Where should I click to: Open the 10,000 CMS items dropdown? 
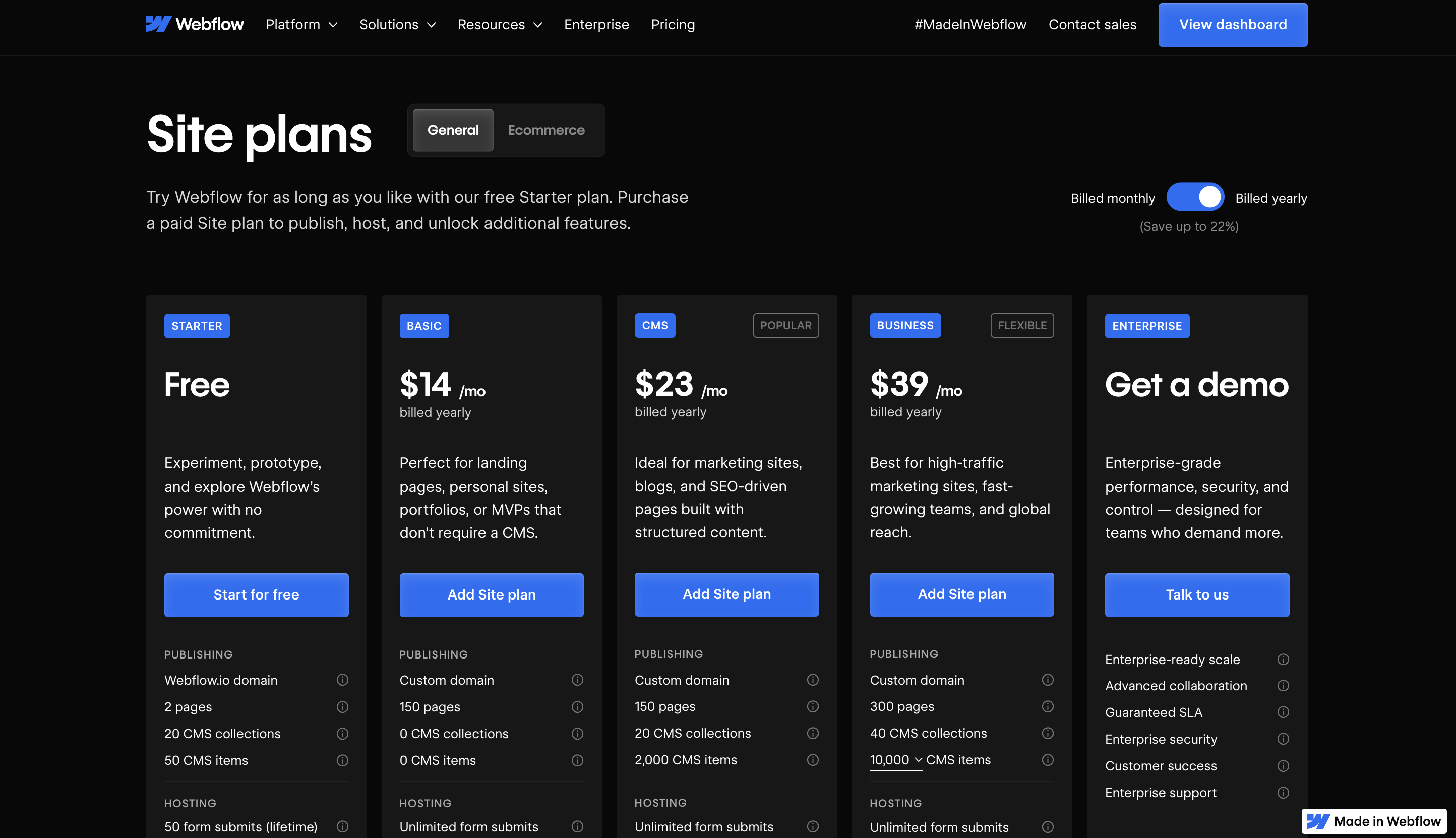tap(895, 760)
